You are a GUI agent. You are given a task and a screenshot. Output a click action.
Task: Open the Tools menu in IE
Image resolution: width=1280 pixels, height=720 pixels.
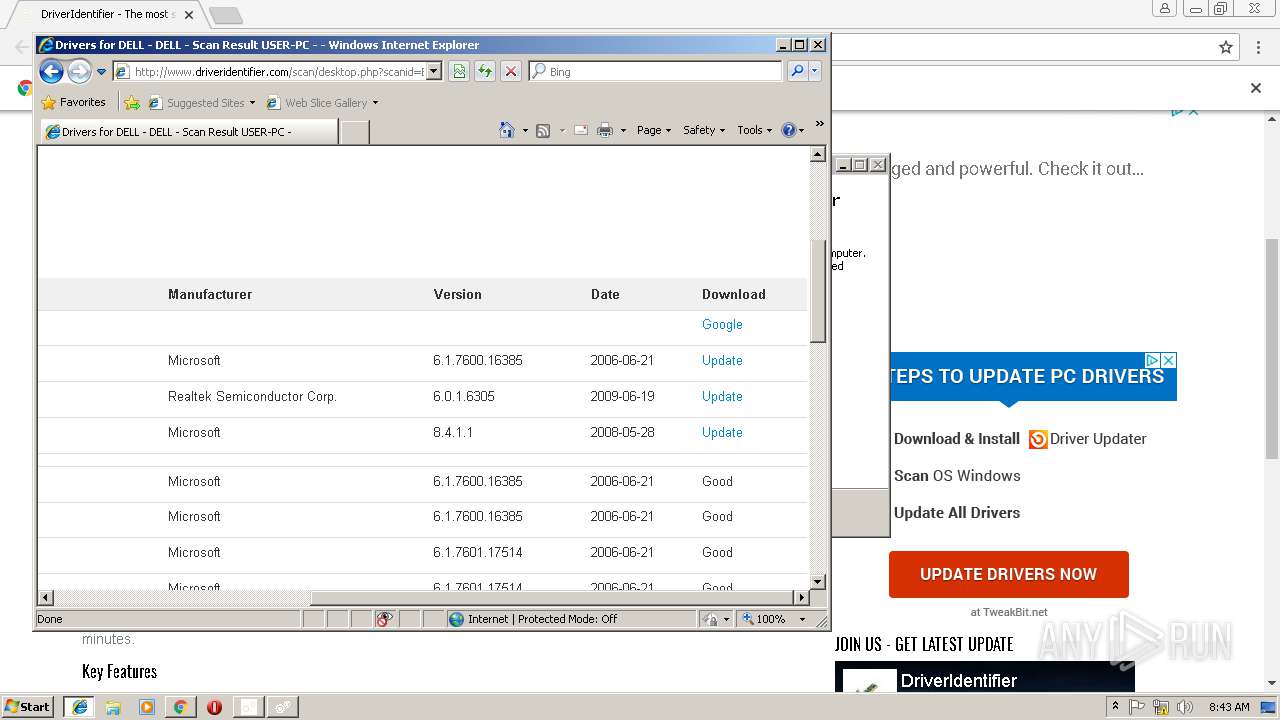pyautogui.click(x=755, y=130)
